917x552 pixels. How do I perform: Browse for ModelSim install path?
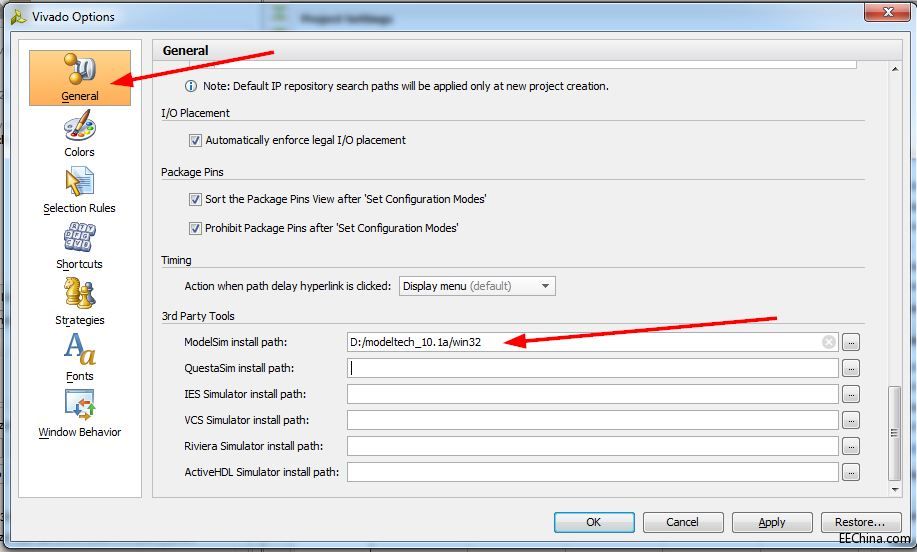click(851, 342)
